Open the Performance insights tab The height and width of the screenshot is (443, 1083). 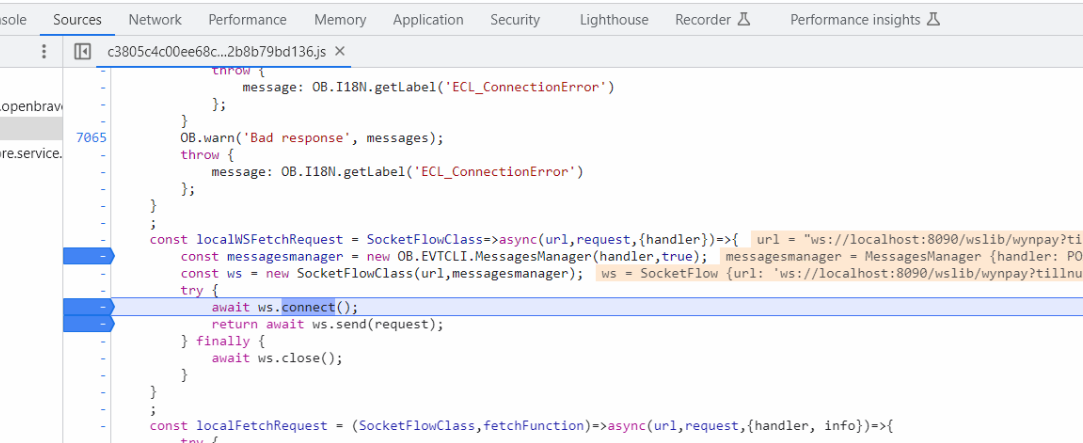coord(865,19)
